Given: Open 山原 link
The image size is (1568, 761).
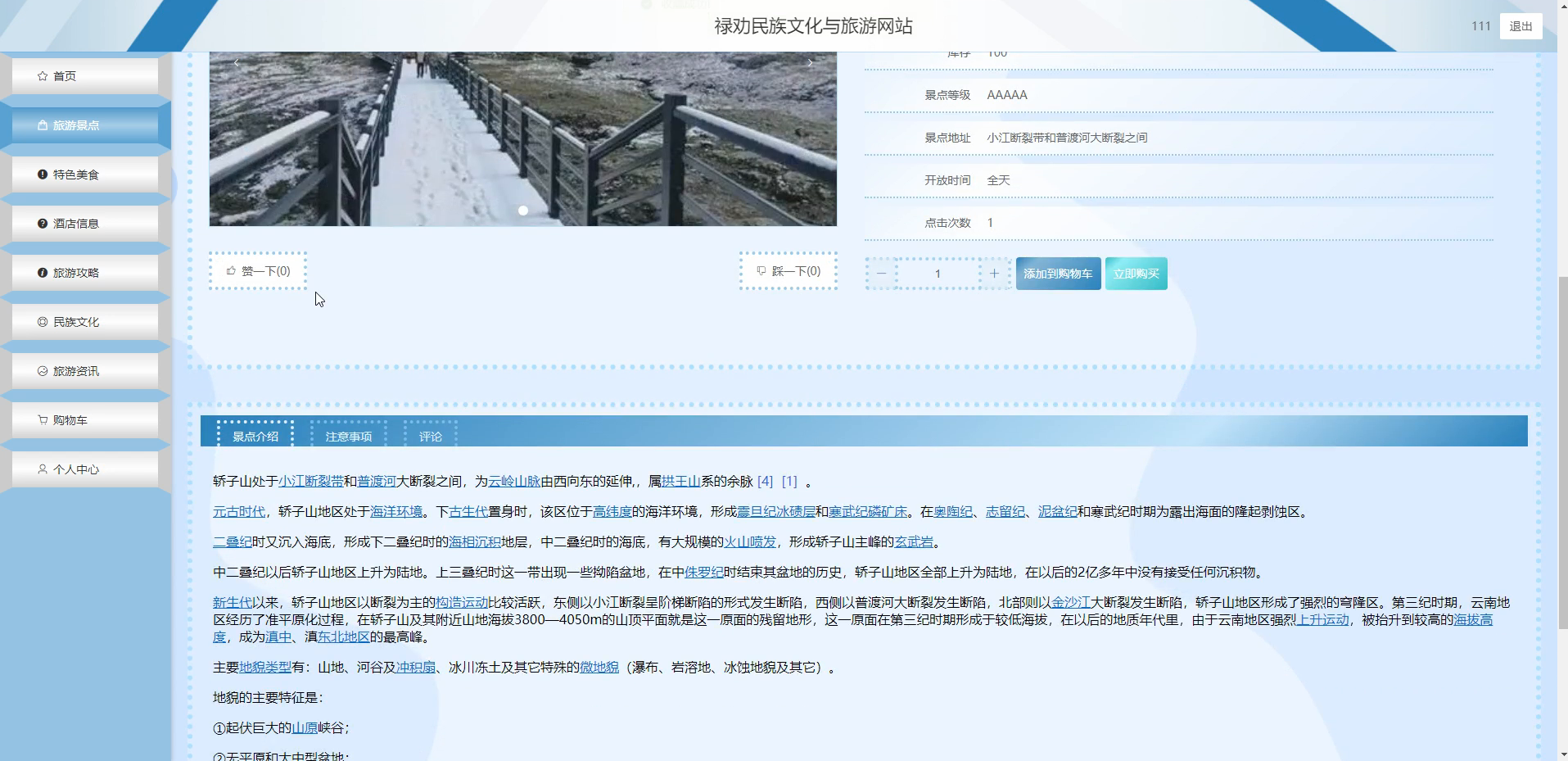Looking at the screenshot, I should tap(305, 728).
